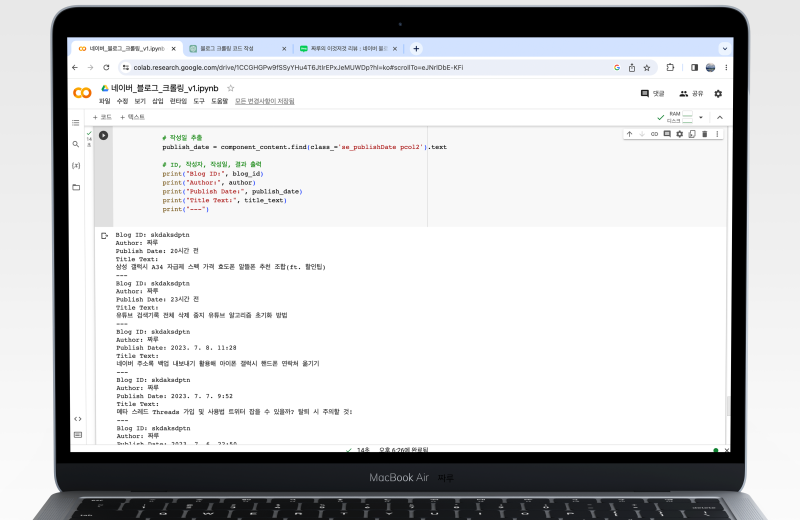Toggle the browser side panel icon
The height and width of the screenshot is (520, 800).
(694, 67)
